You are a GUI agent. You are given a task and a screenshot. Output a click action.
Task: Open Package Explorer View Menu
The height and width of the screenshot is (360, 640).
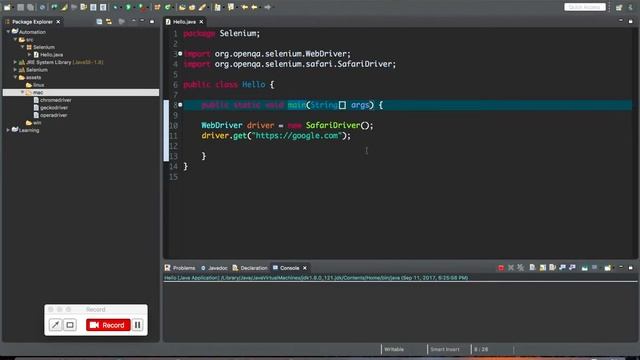[133, 21]
